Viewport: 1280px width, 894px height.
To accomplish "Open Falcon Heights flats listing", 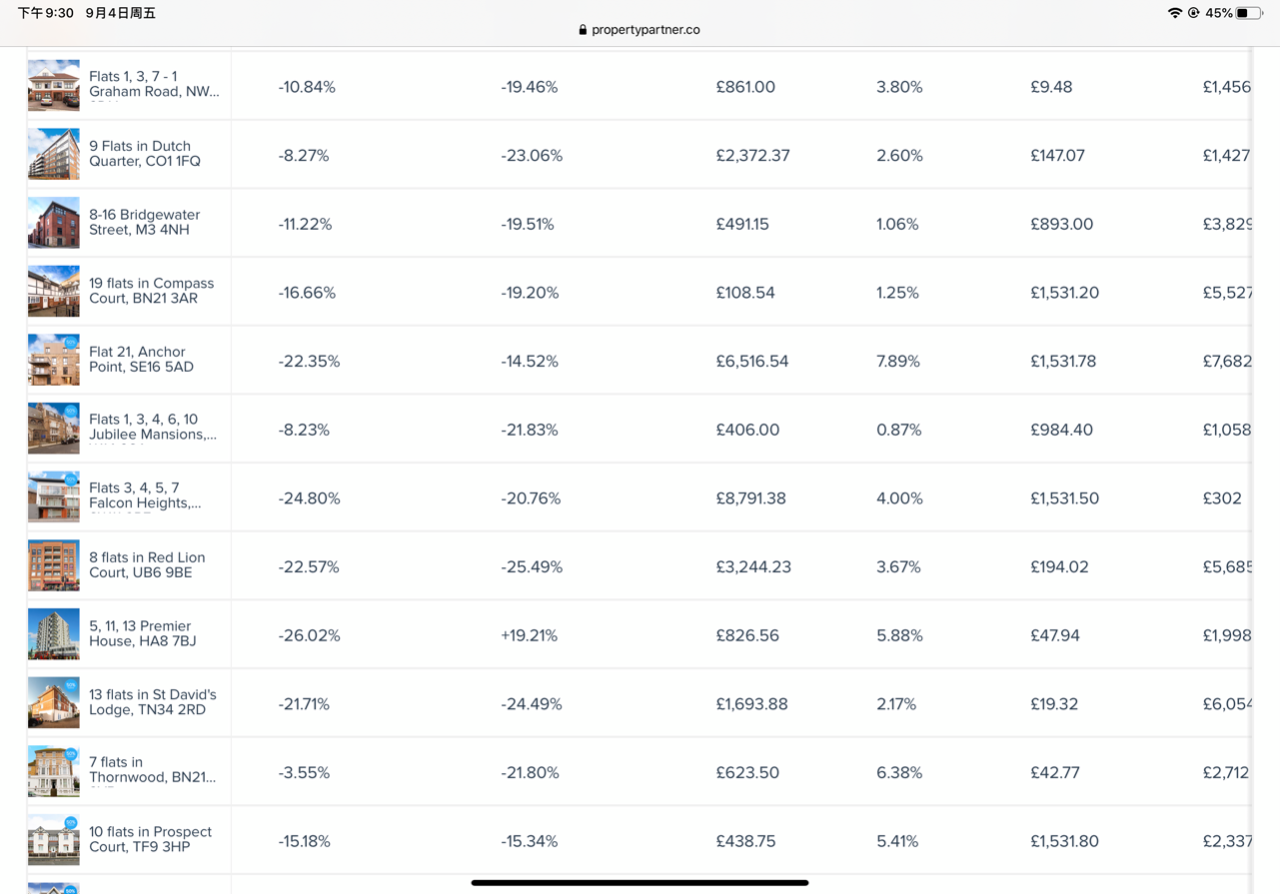I will coord(145,495).
